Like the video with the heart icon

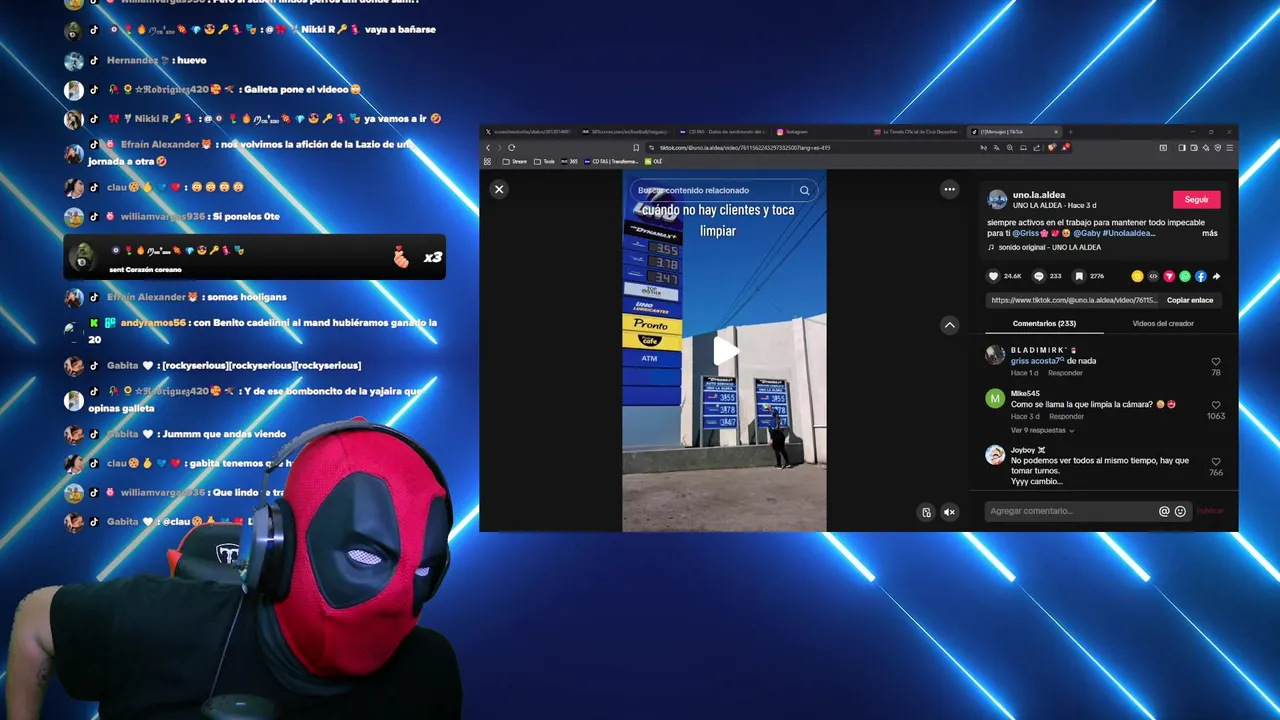(x=993, y=276)
